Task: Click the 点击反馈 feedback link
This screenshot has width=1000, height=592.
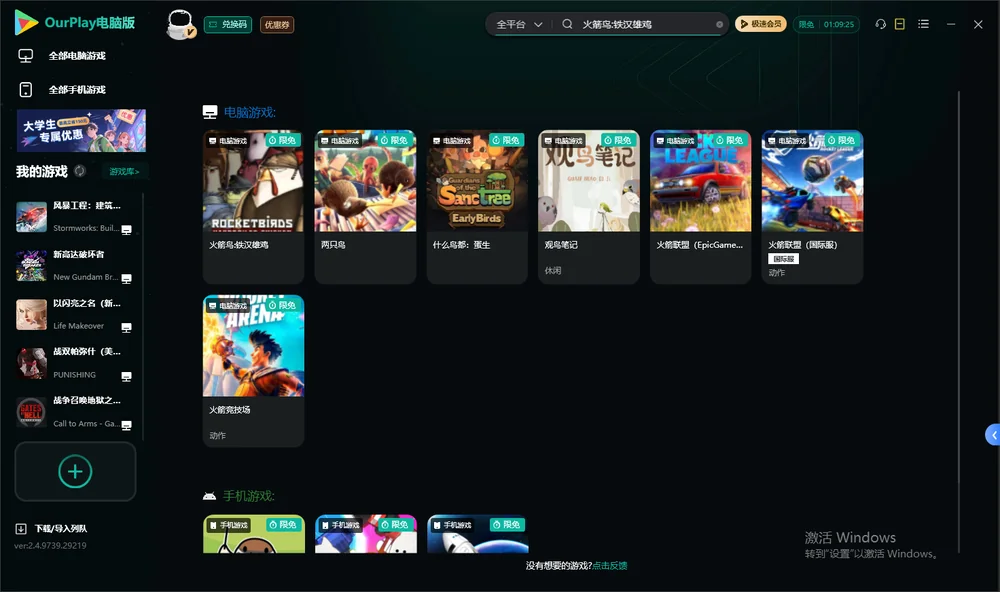Action: pyautogui.click(x=610, y=566)
